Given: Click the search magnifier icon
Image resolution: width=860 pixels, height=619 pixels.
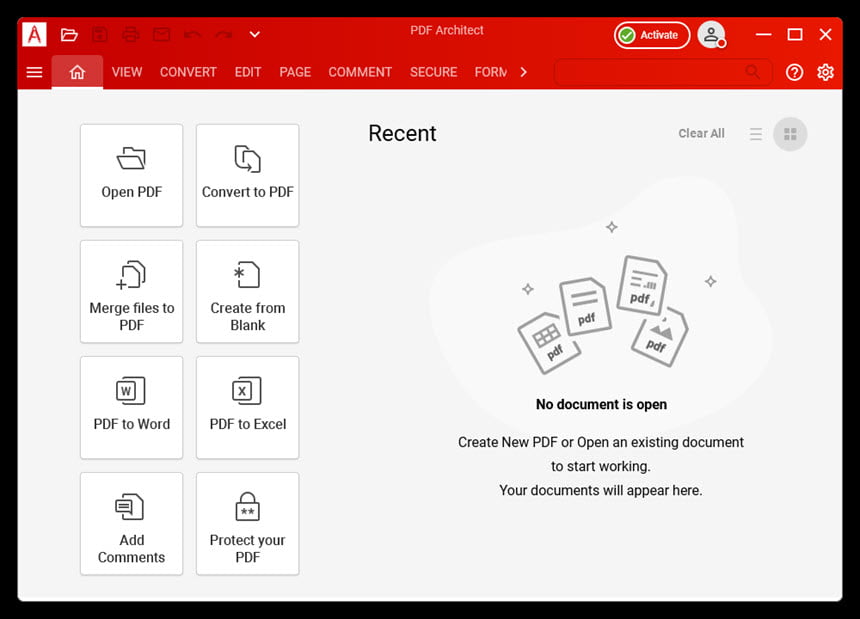Looking at the screenshot, I should click(x=753, y=72).
